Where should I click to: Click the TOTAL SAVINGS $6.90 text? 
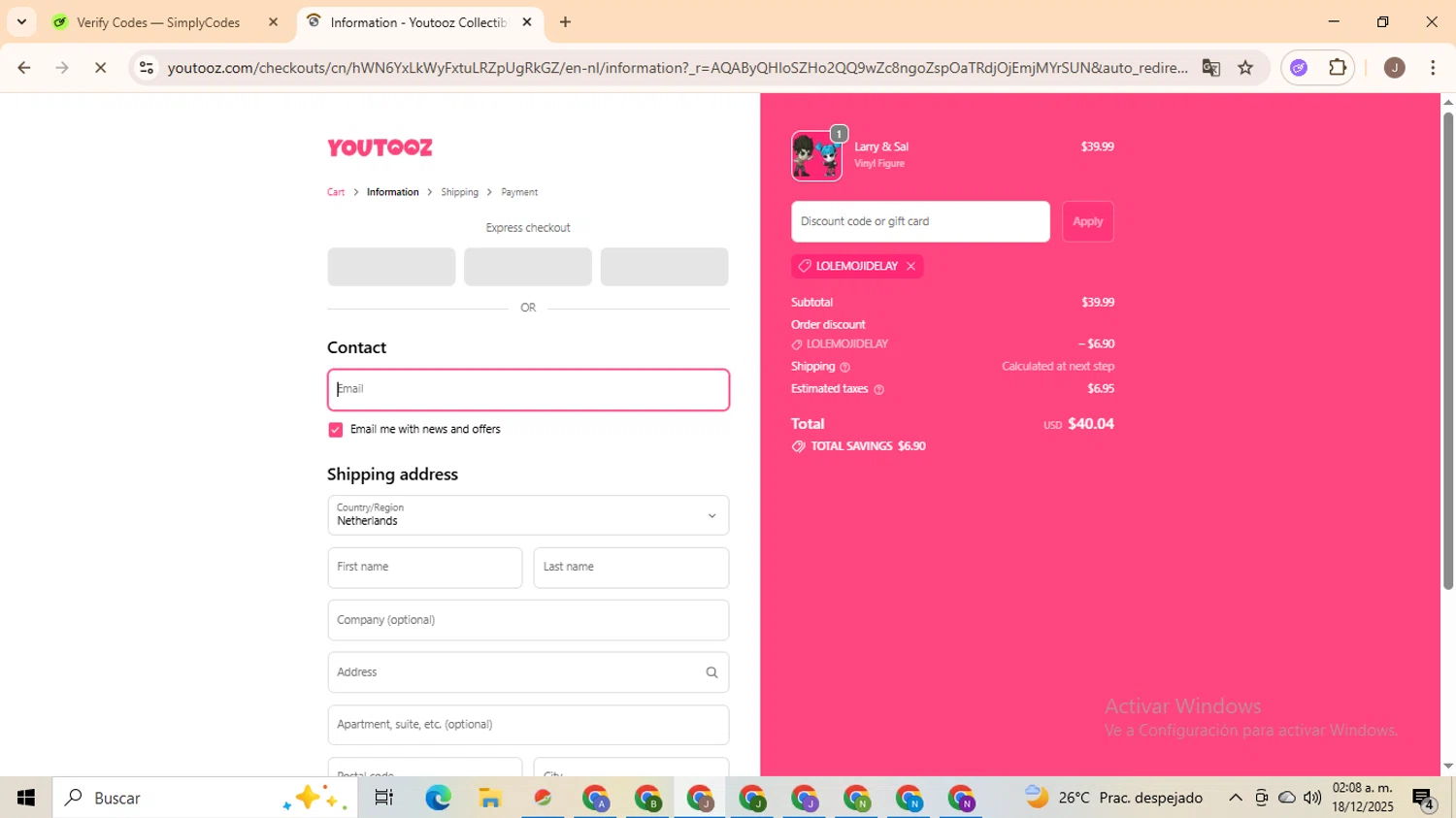[x=868, y=446]
